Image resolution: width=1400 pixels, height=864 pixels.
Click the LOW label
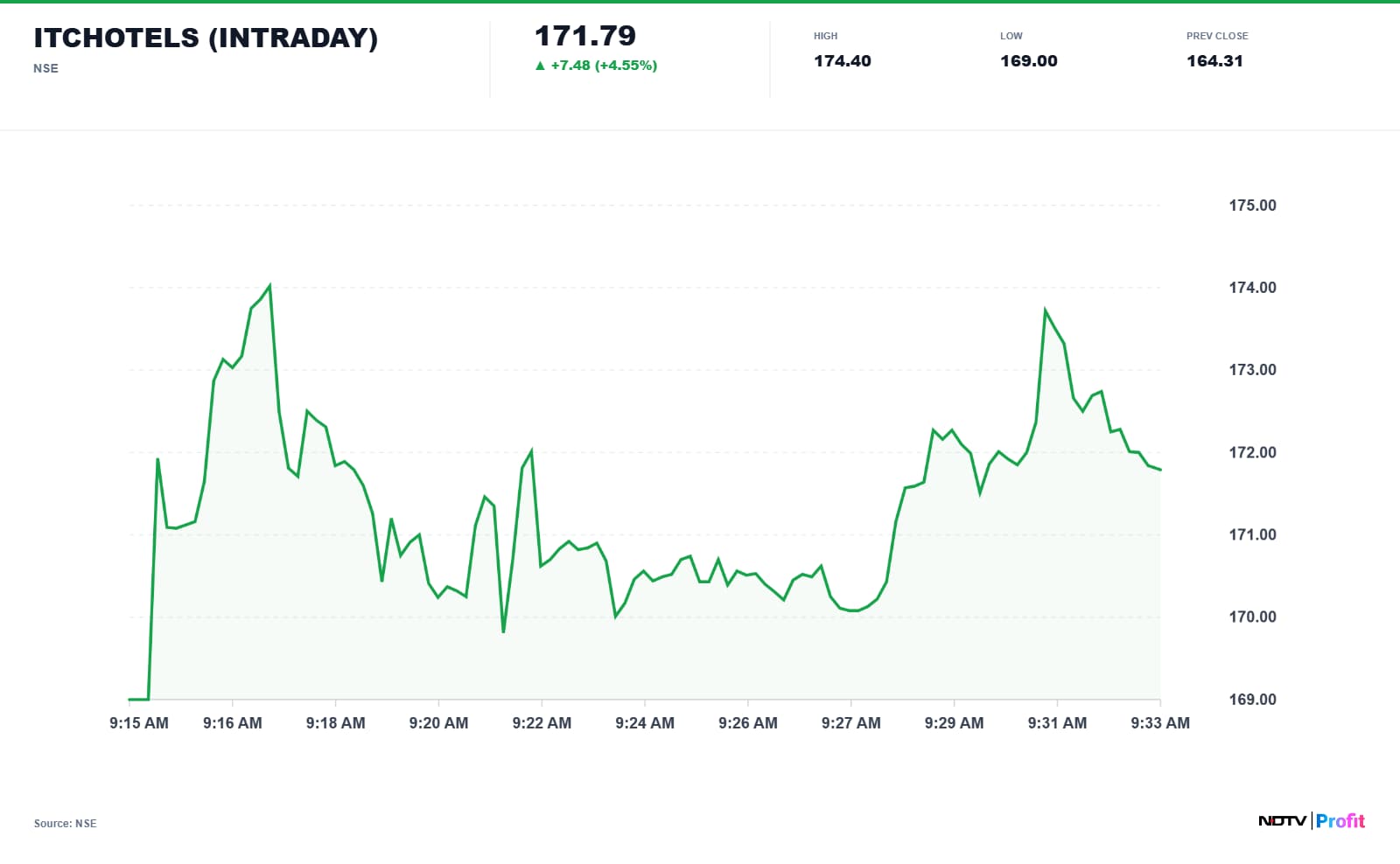(x=1011, y=36)
